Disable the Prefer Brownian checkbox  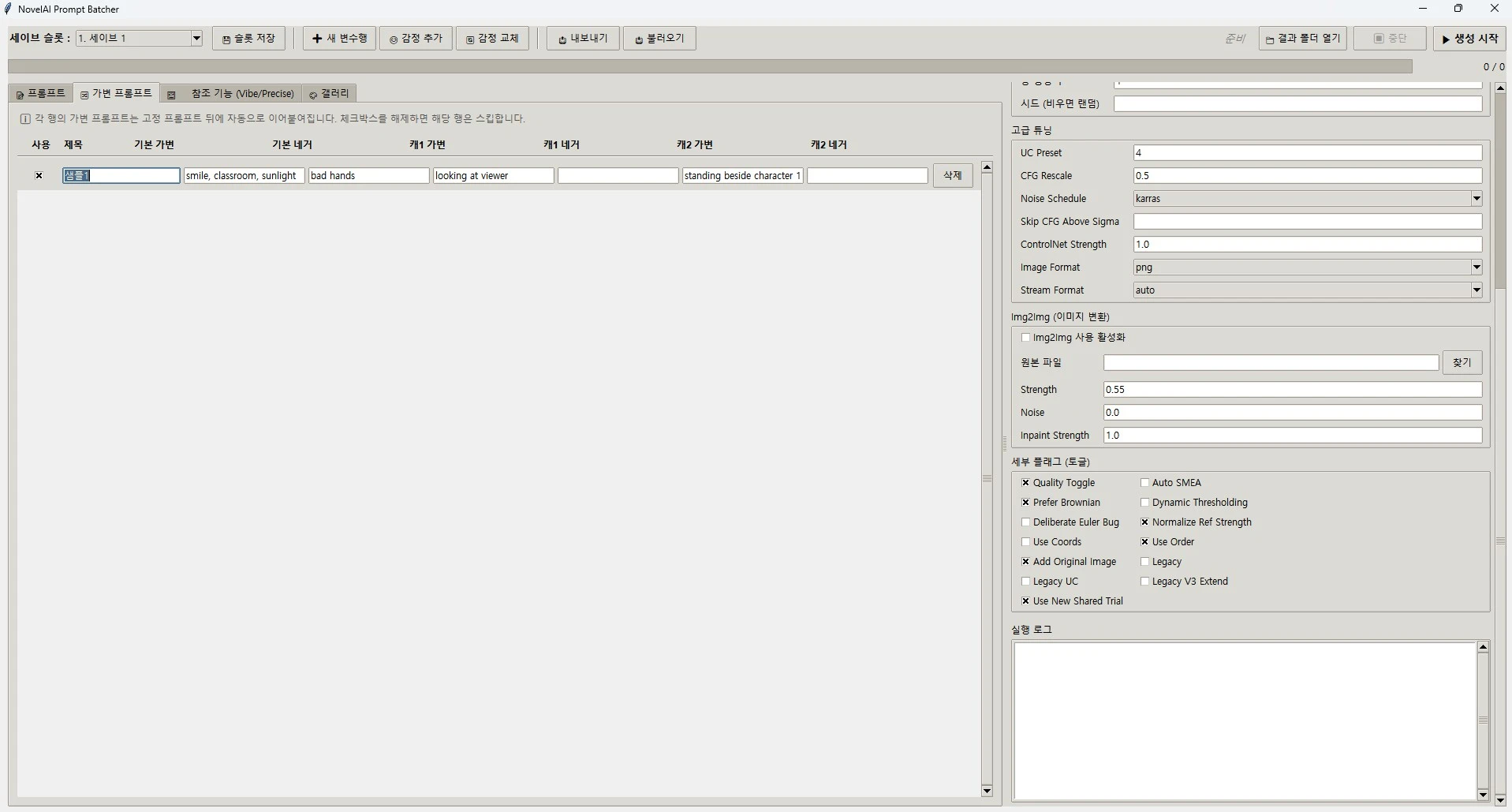click(1025, 503)
